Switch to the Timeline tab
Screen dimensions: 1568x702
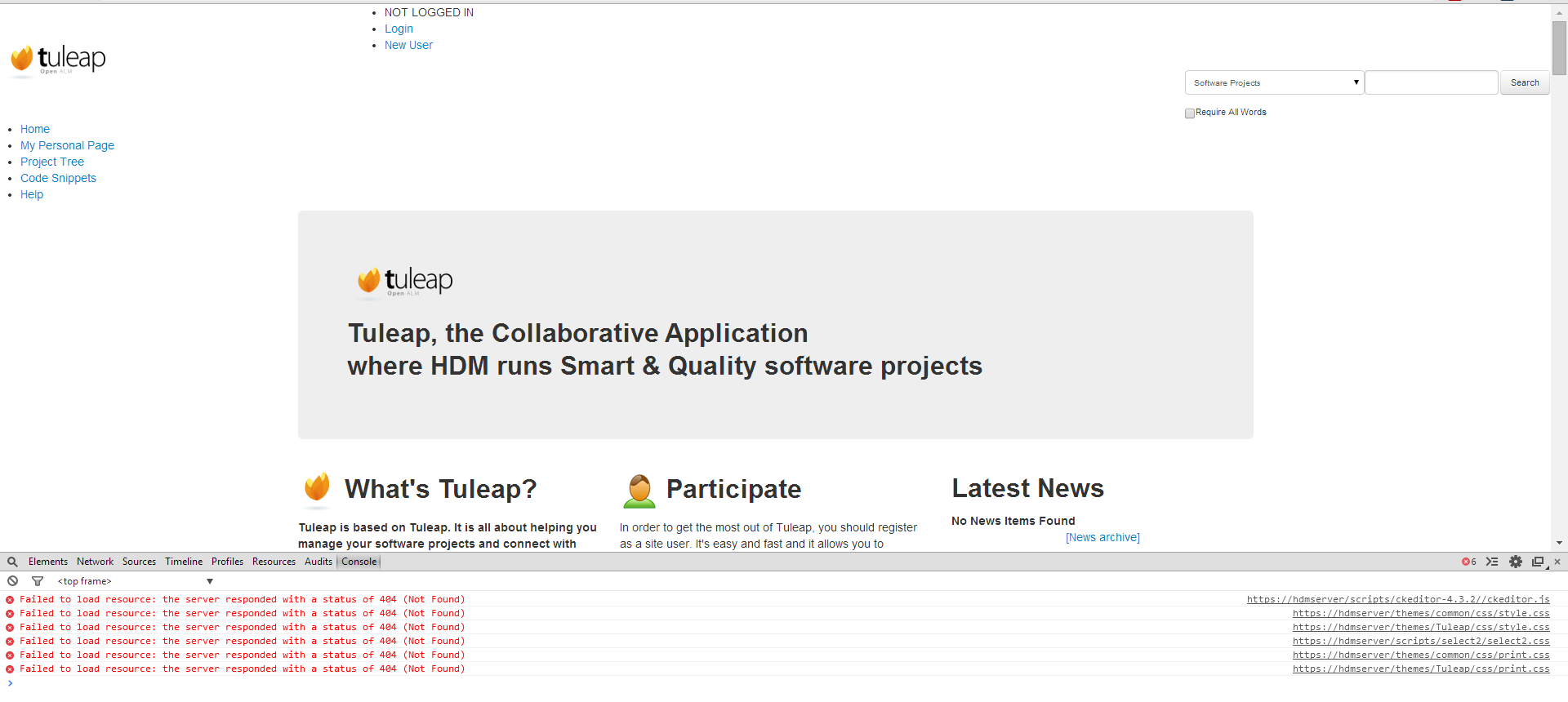click(184, 562)
